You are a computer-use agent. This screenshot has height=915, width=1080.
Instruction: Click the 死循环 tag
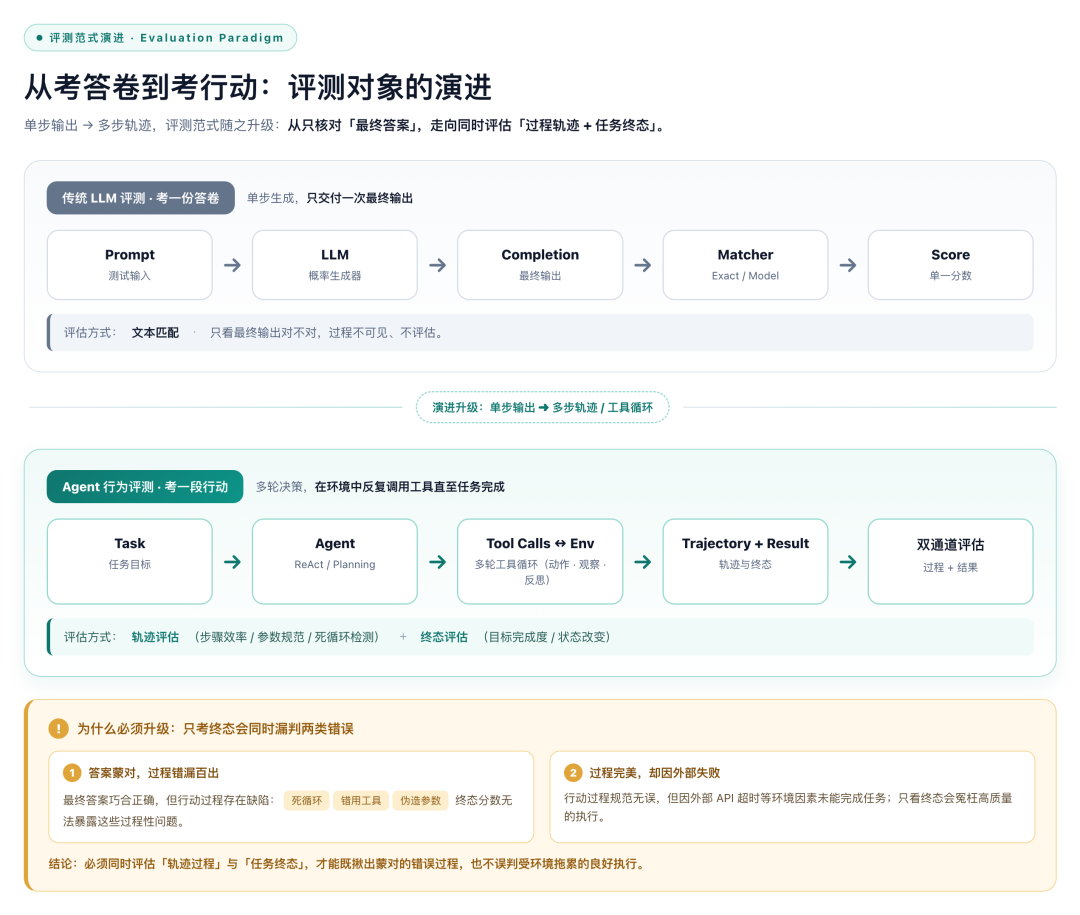tap(307, 800)
